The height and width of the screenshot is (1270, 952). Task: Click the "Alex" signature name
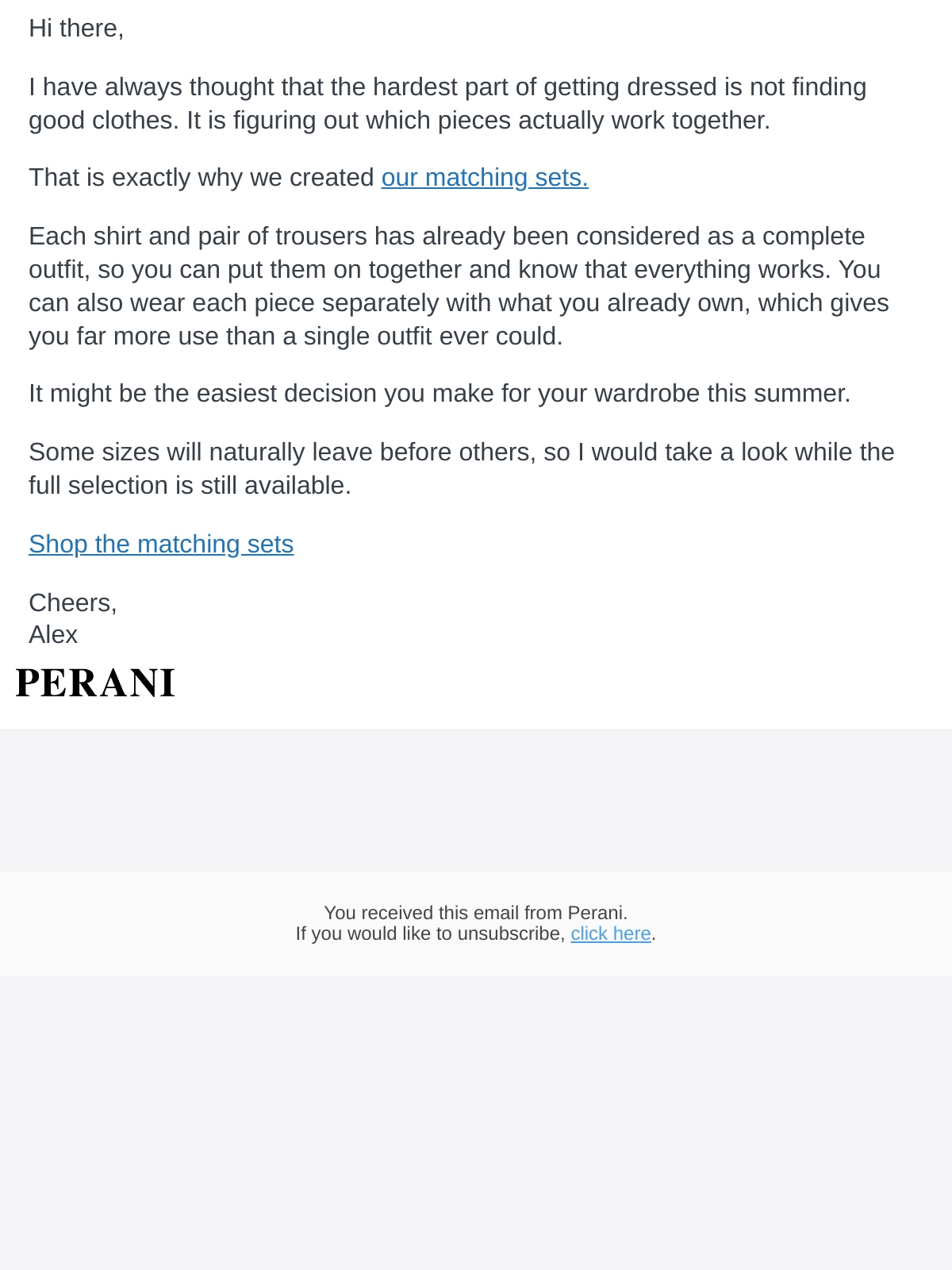tap(53, 634)
